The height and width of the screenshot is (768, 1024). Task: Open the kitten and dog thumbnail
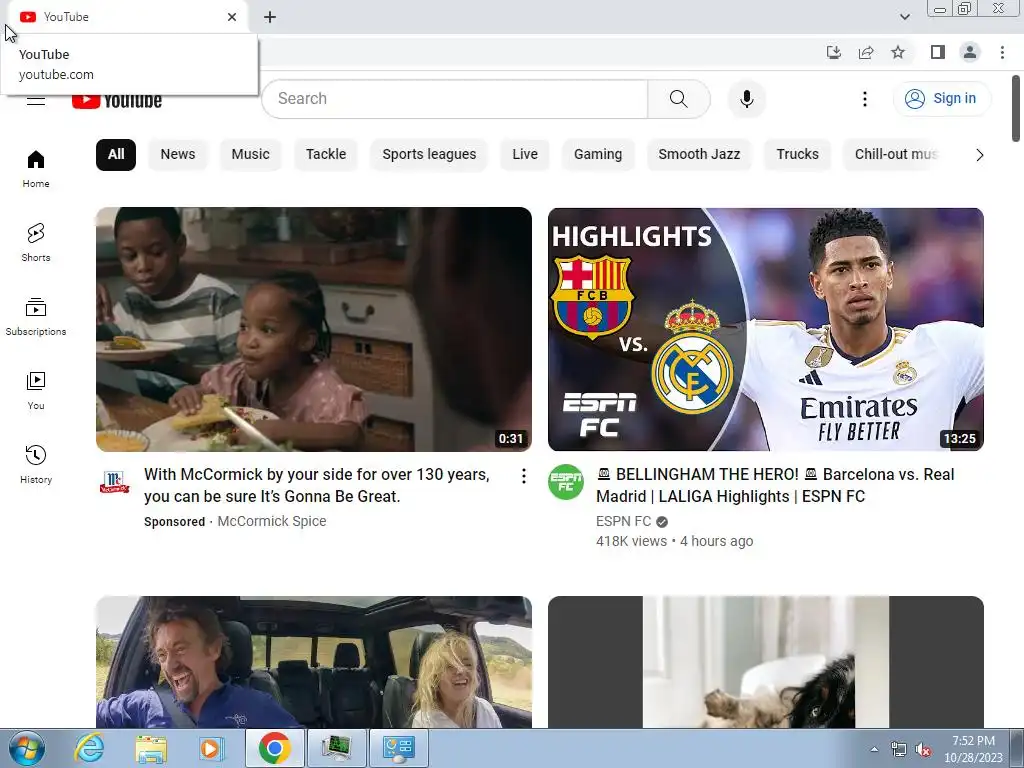[765, 662]
